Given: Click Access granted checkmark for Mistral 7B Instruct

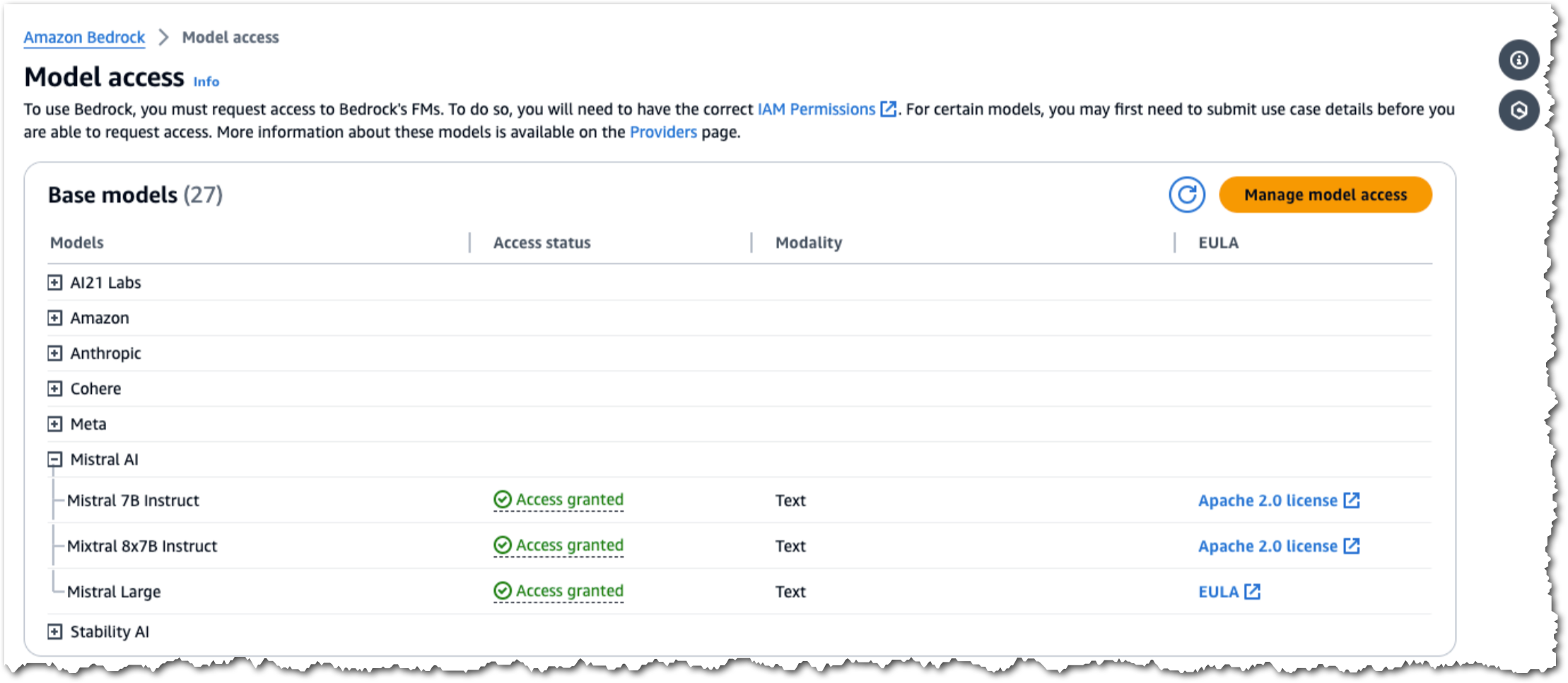Looking at the screenshot, I should point(502,500).
